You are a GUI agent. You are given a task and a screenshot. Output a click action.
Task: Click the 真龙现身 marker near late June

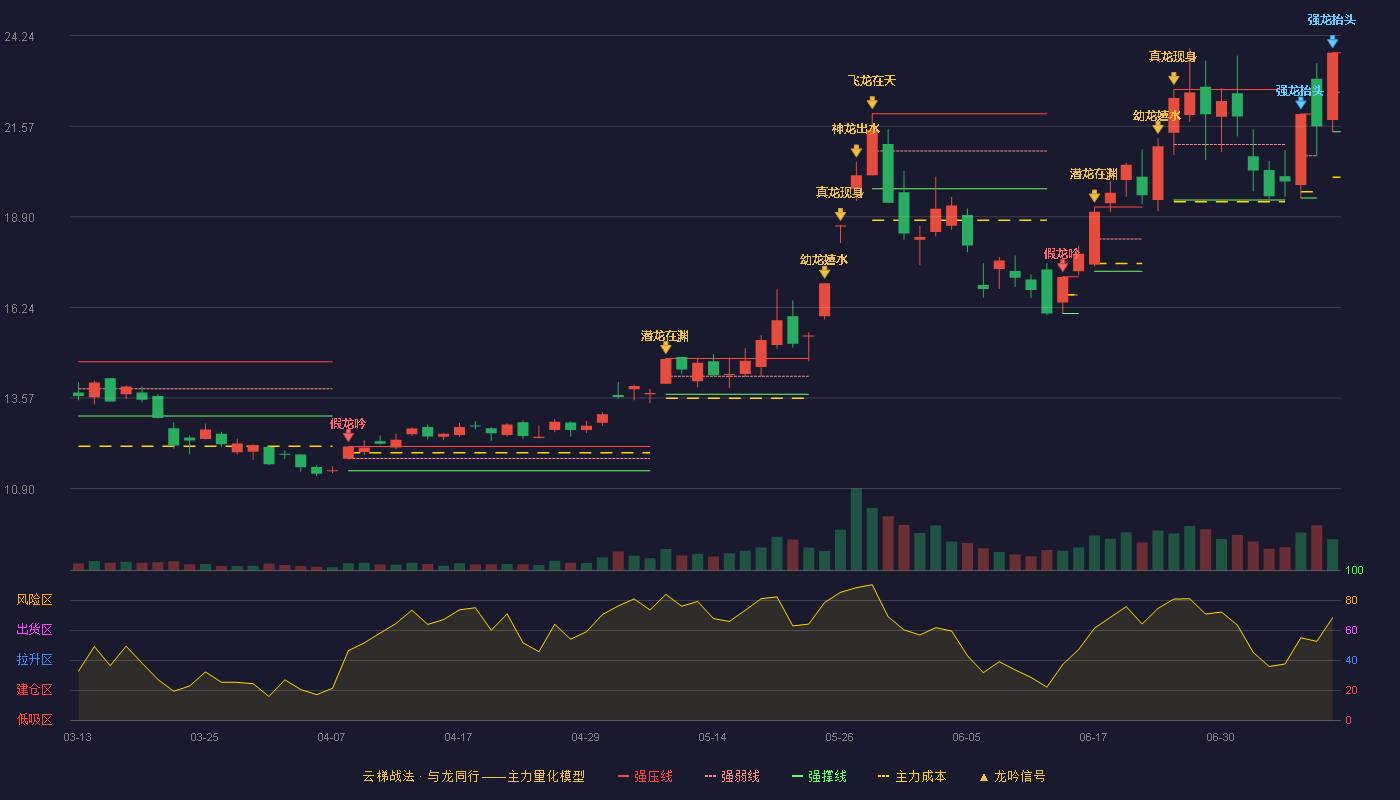pos(1173,78)
